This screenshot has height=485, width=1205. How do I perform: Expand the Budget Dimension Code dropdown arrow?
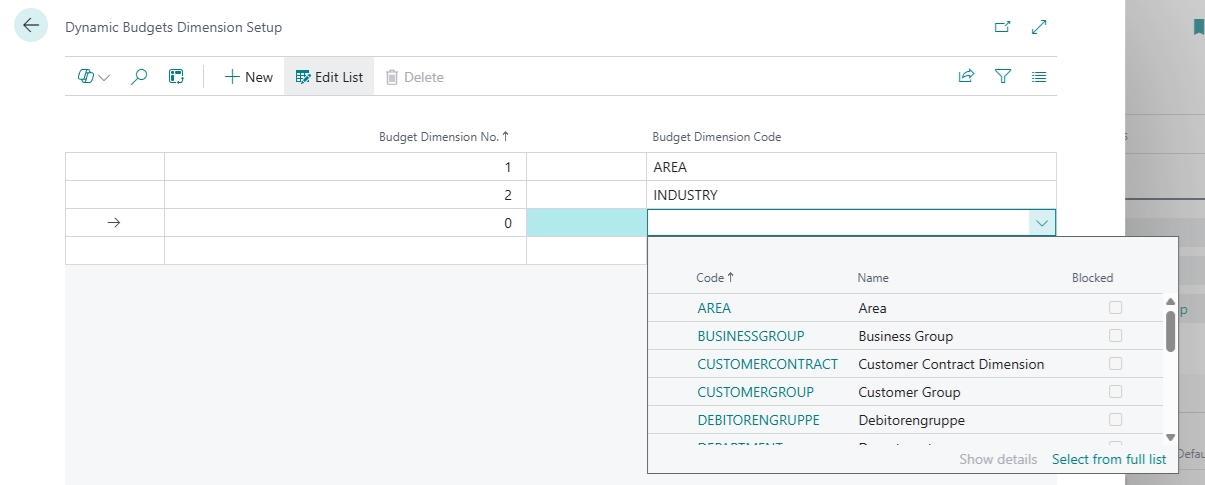click(x=1042, y=223)
